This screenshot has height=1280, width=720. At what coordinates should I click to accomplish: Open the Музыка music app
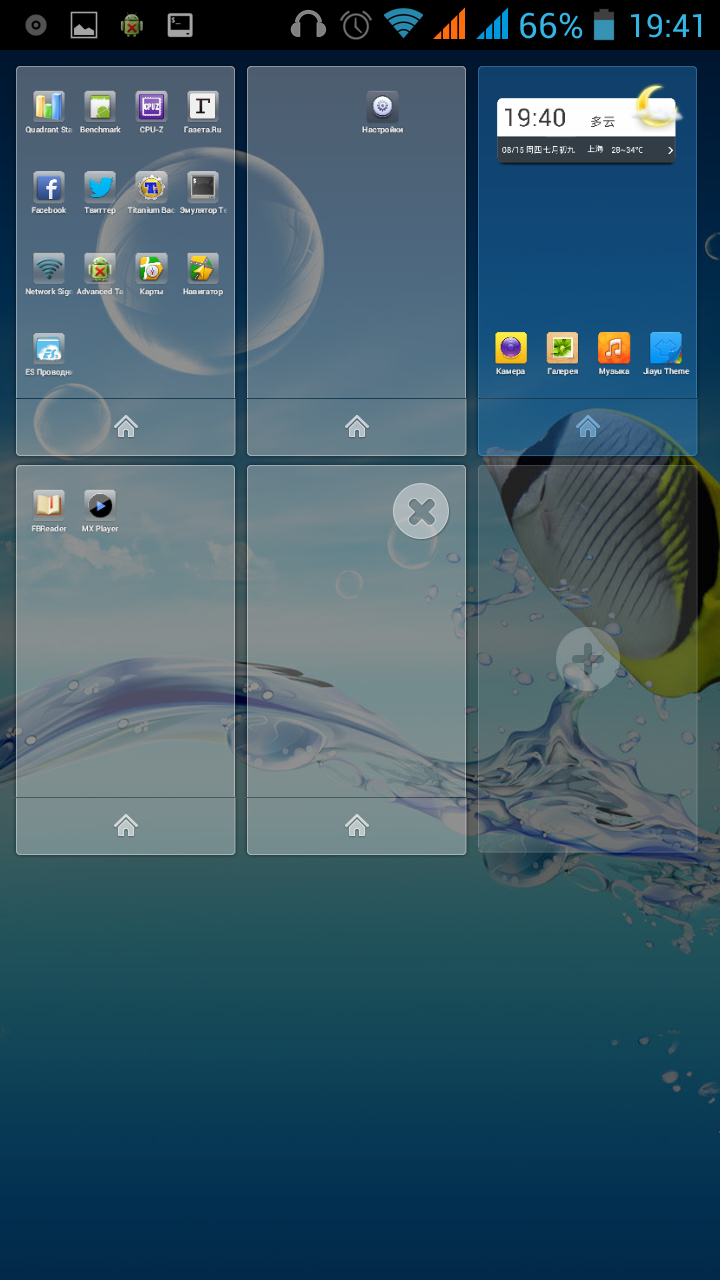point(614,348)
